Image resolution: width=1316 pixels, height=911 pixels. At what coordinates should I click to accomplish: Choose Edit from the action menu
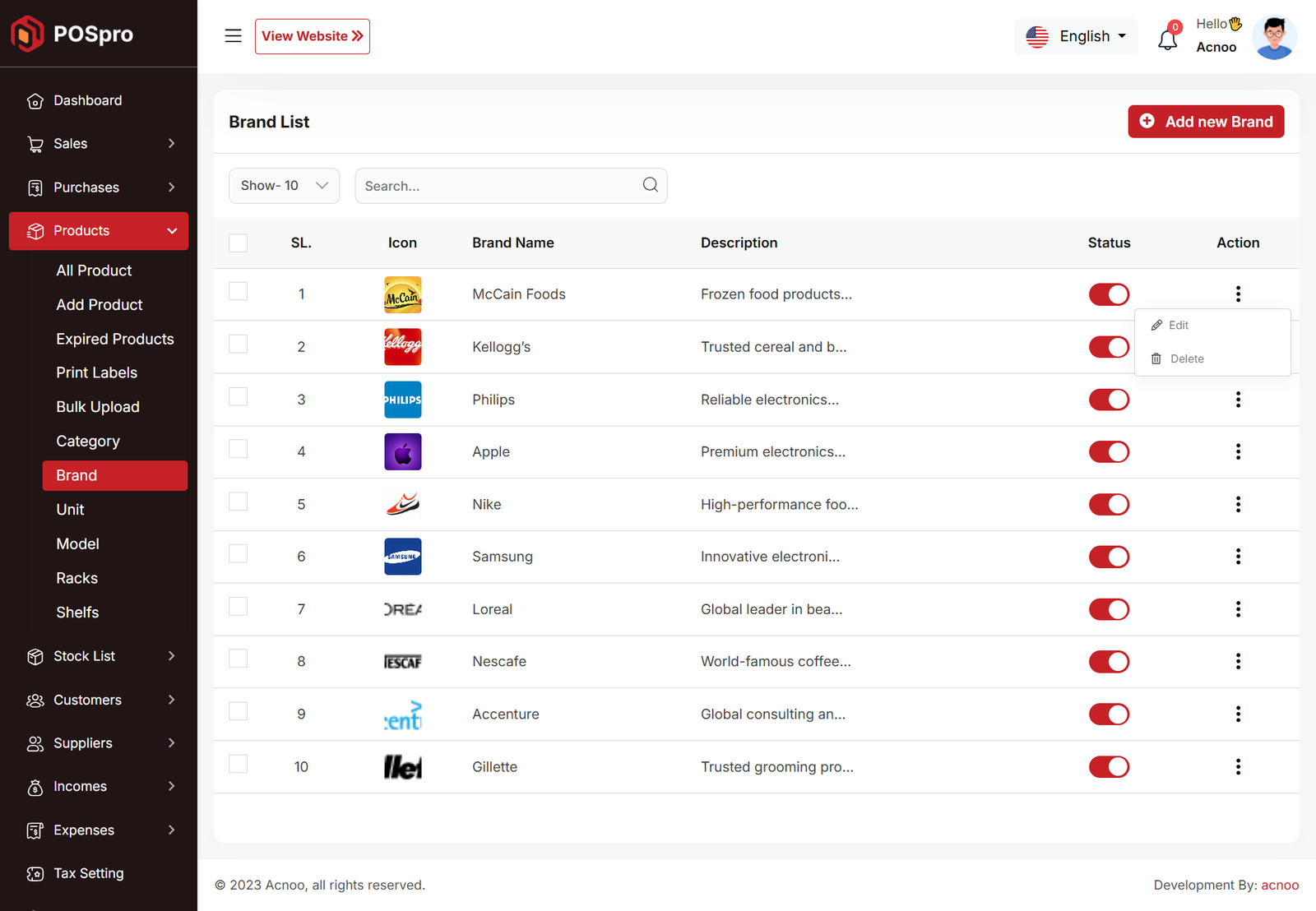(x=1178, y=326)
